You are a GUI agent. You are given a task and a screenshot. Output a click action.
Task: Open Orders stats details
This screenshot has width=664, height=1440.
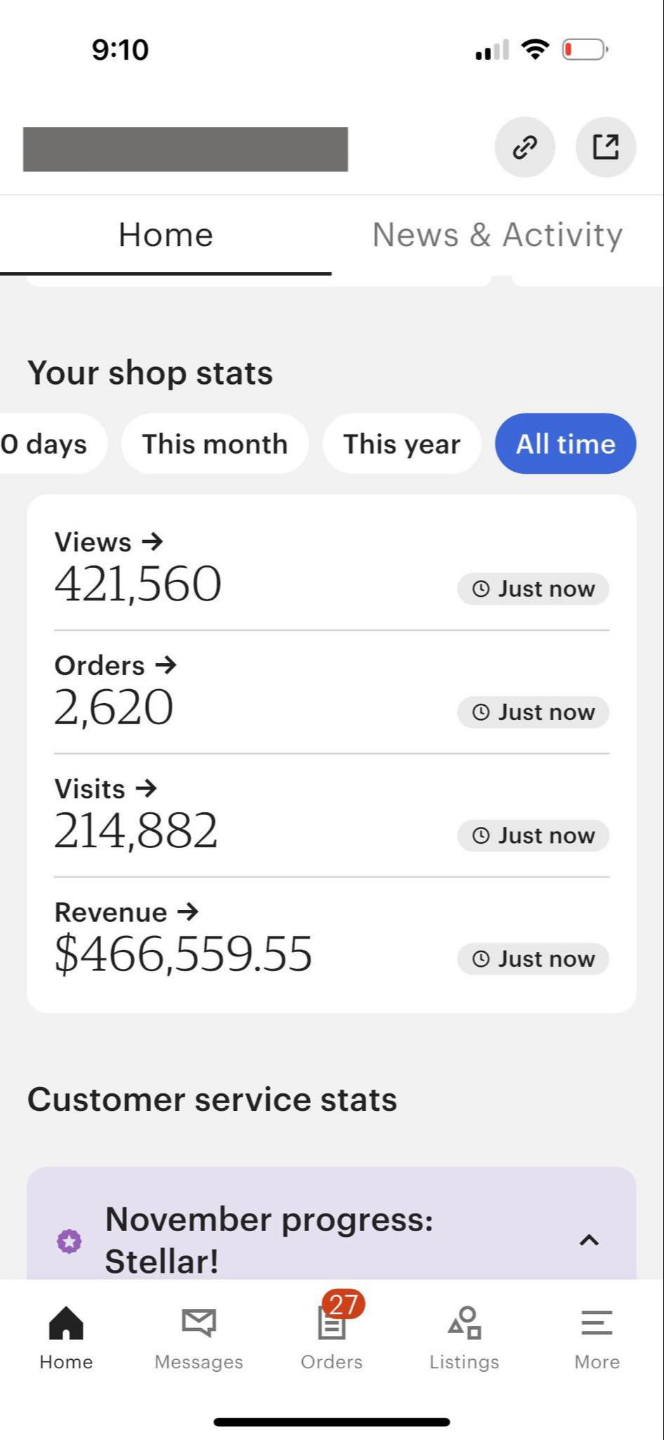click(x=115, y=666)
